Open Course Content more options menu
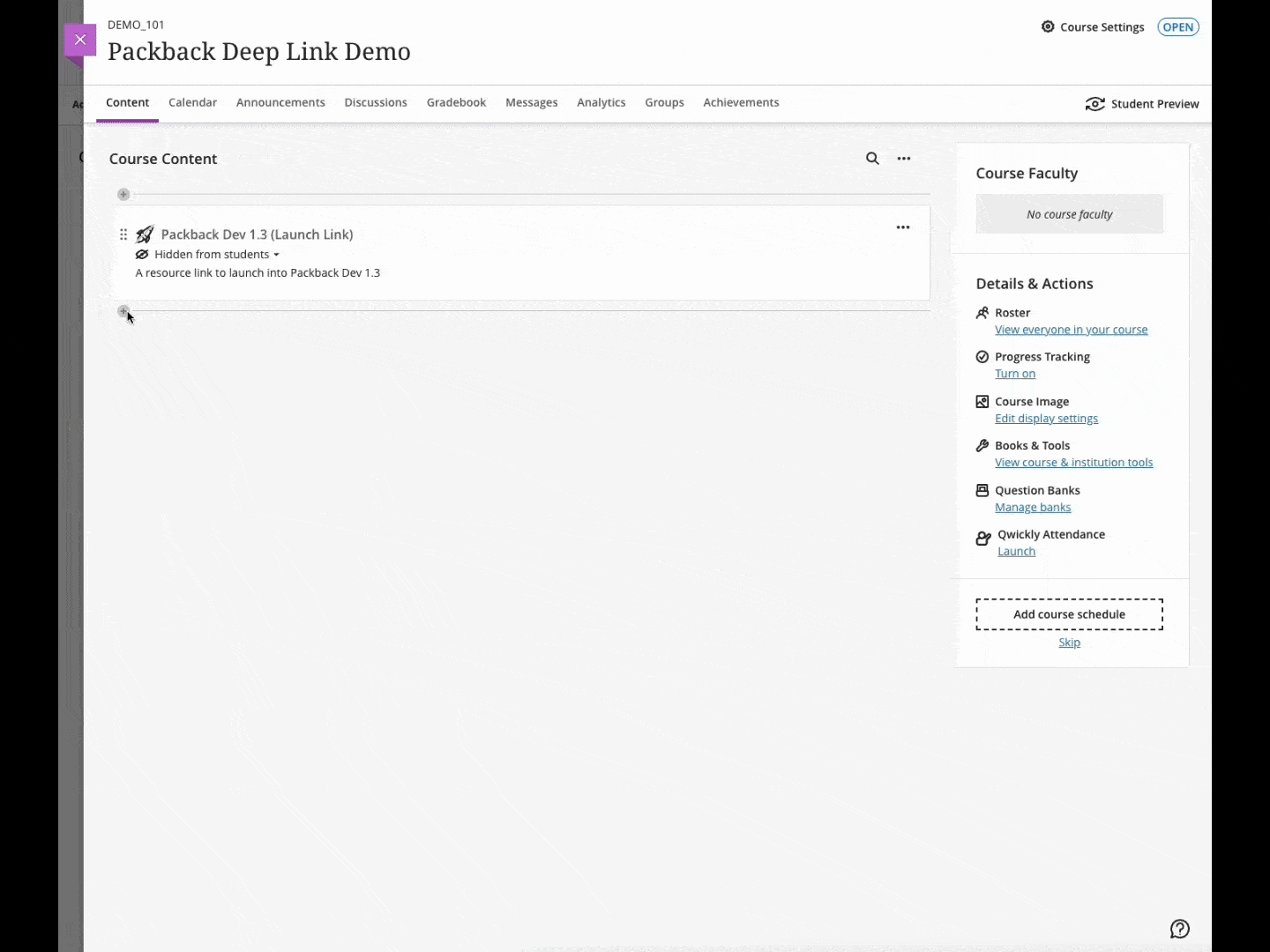This screenshot has height=952, width=1270. [904, 159]
